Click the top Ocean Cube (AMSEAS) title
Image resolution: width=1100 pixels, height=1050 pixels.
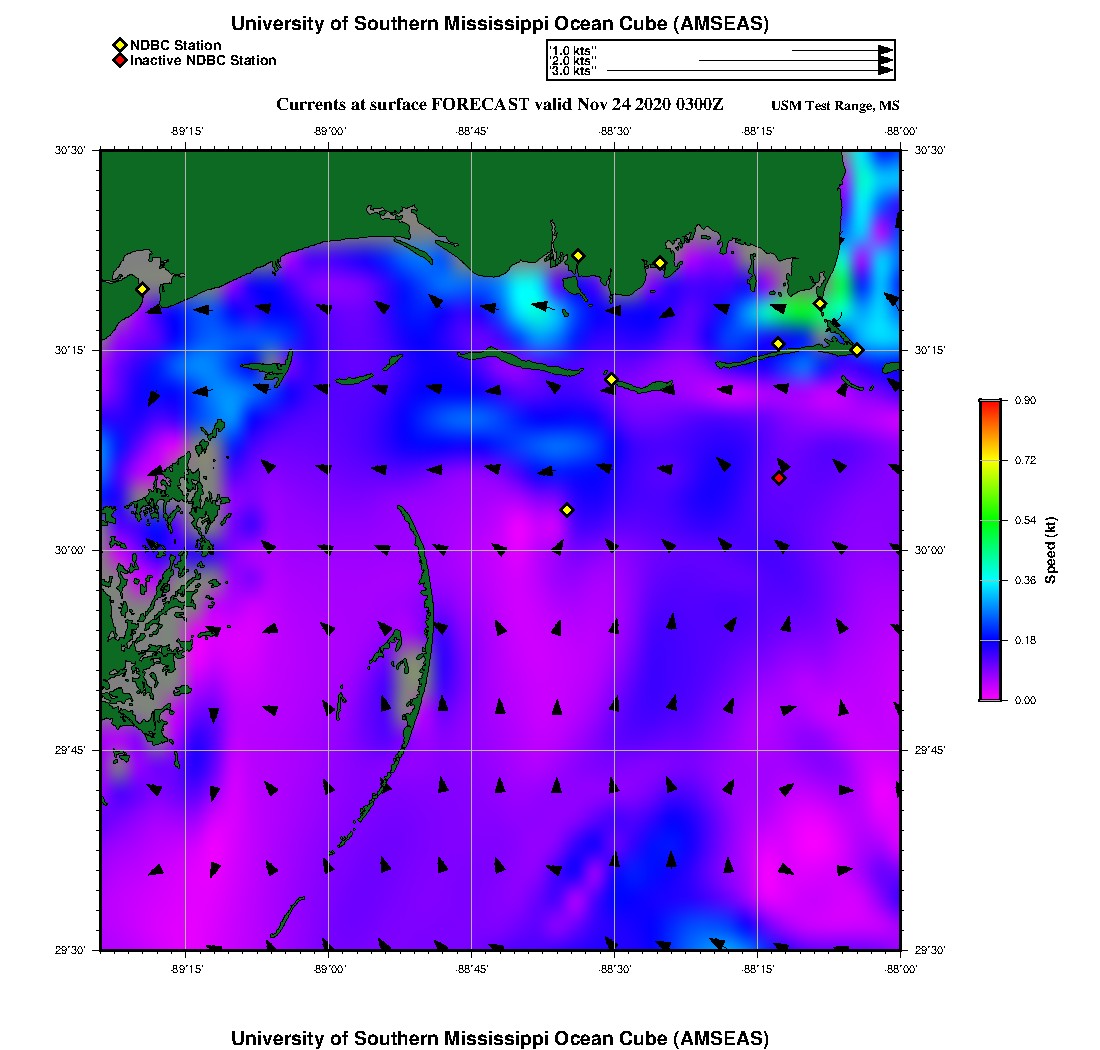[500, 23]
